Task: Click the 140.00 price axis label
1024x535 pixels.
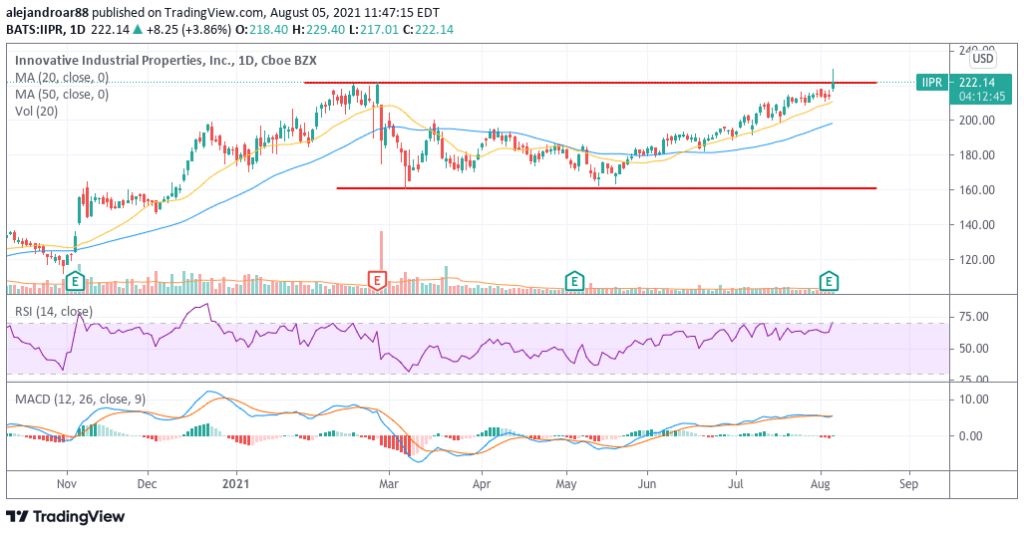Action: [x=977, y=225]
